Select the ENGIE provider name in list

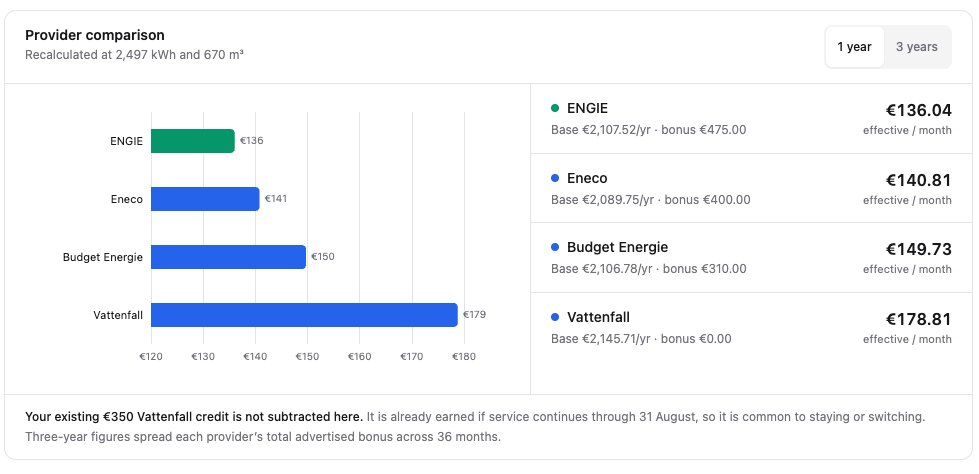click(x=587, y=109)
